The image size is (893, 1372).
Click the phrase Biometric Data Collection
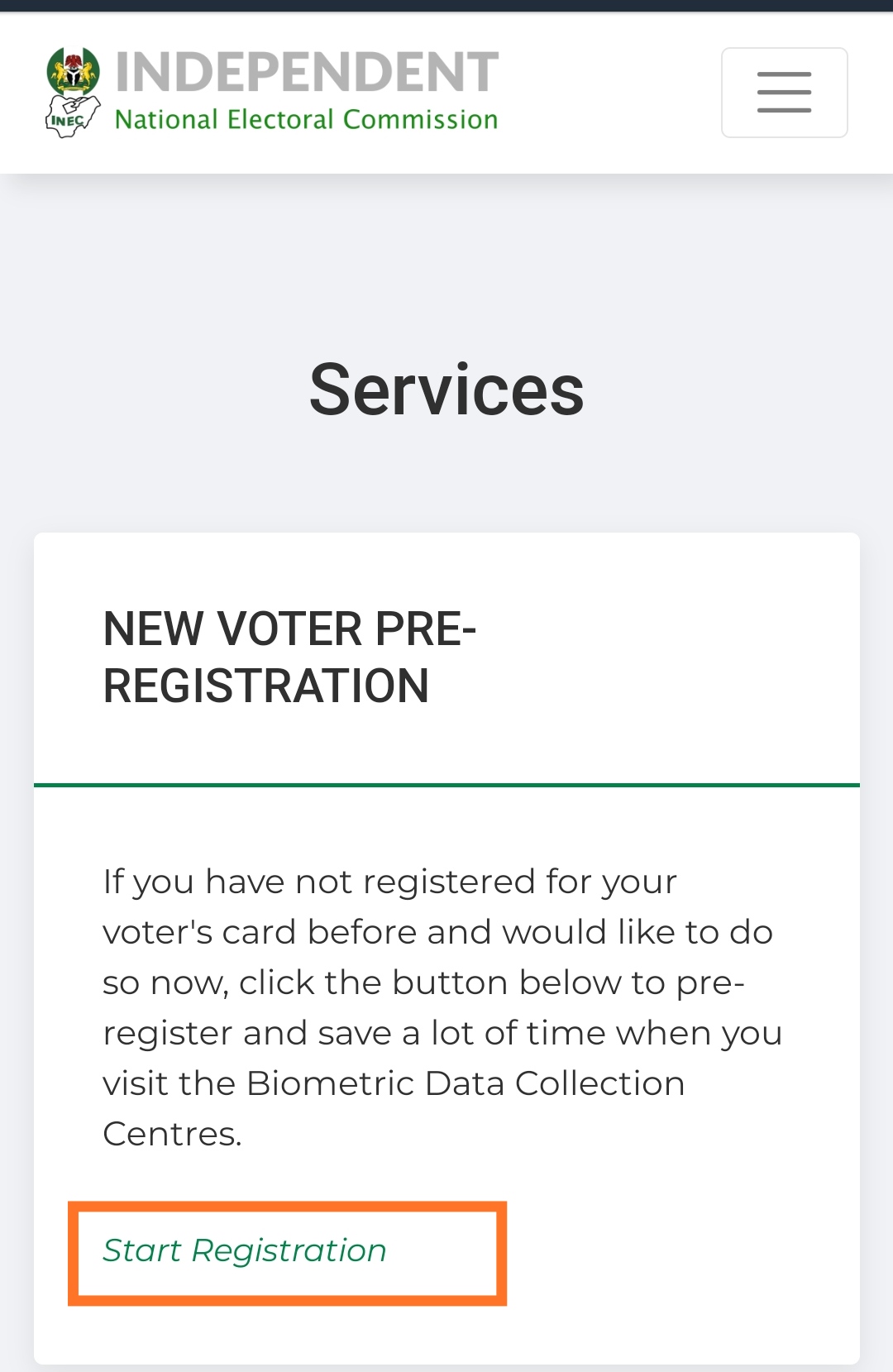466,1083
